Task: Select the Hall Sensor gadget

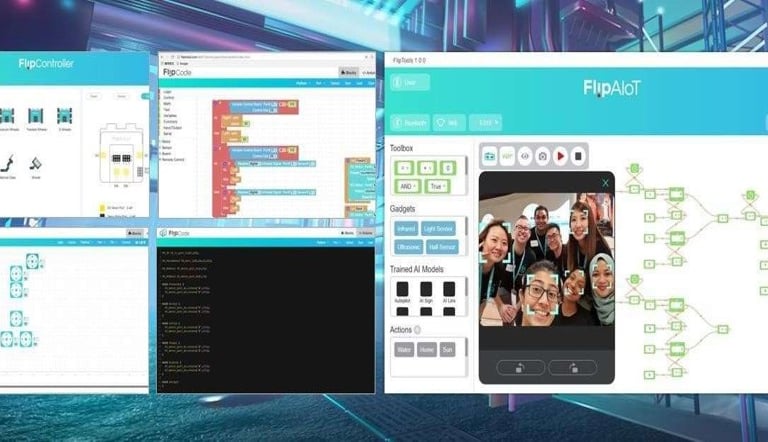Action: 442,247
